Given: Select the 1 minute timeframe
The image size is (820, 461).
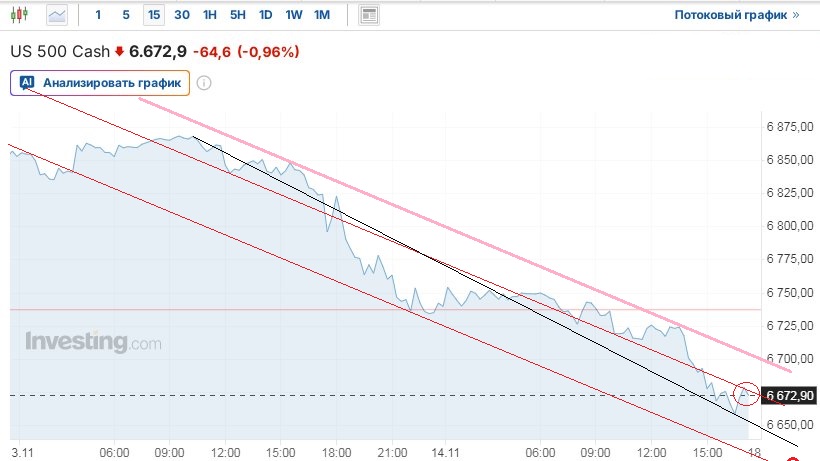Looking at the screenshot, I should [x=98, y=15].
